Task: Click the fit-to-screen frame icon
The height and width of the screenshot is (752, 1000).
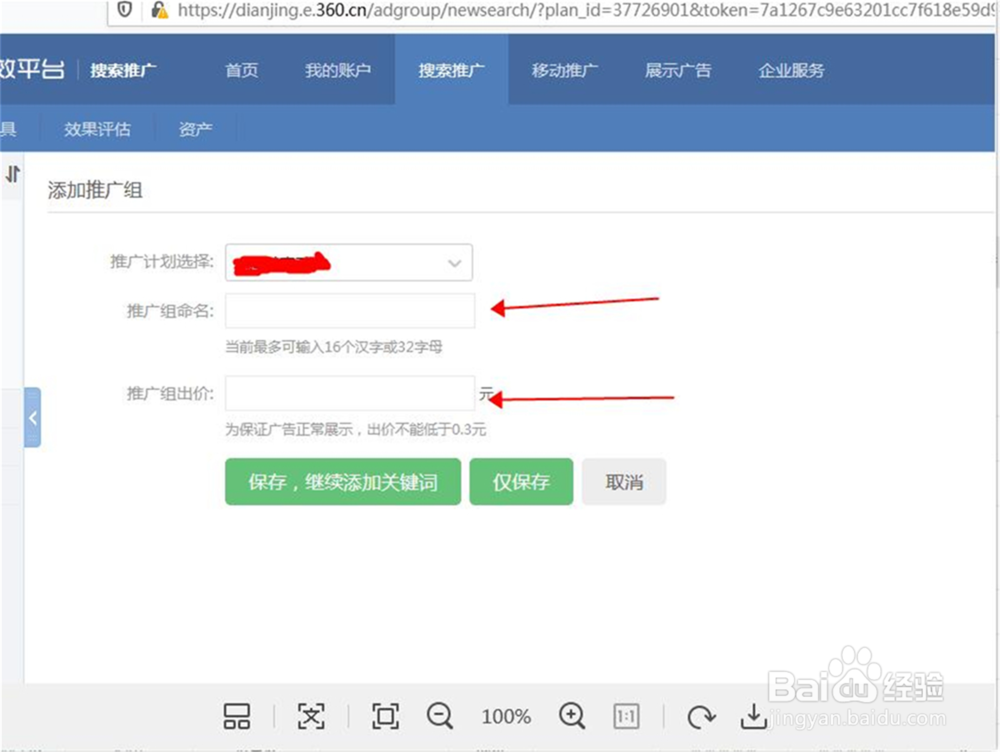Action: click(x=385, y=716)
